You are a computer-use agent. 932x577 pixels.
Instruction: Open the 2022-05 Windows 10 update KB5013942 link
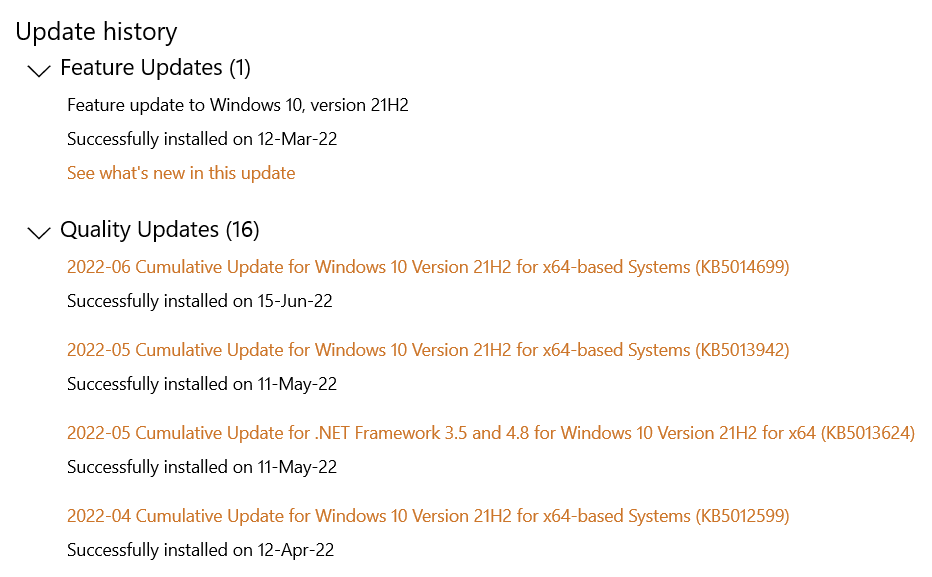coord(428,350)
